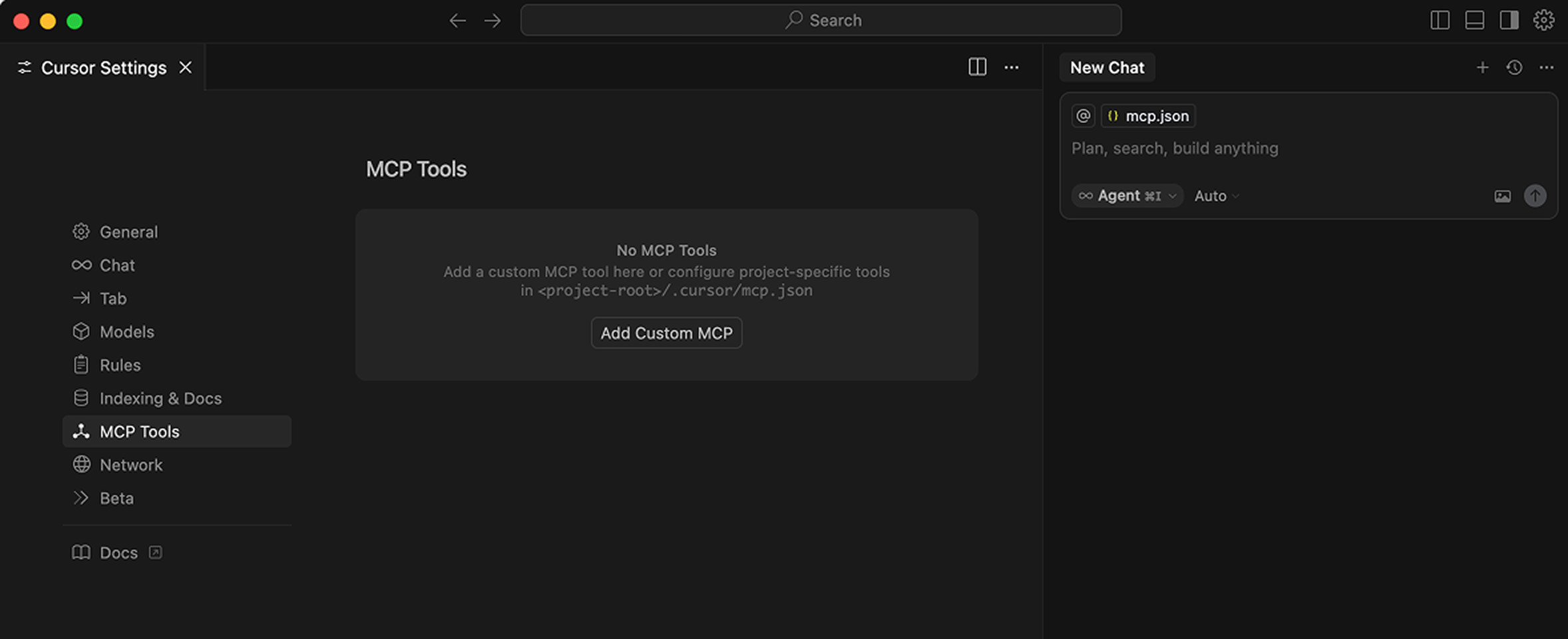Toggle the bottom panel layout icon
1568x639 pixels.
point(1474,20)
